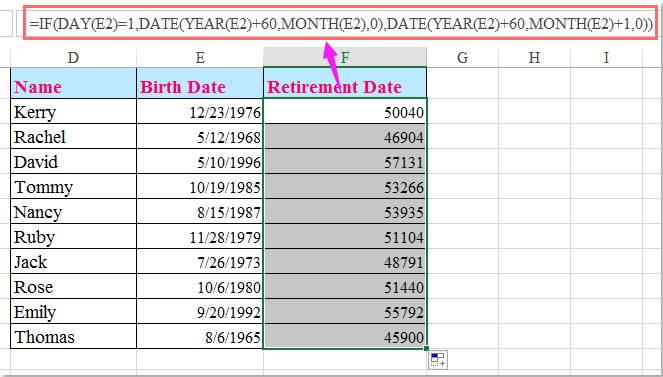Select column F header

pyautogui.click(x=345, y=57)
